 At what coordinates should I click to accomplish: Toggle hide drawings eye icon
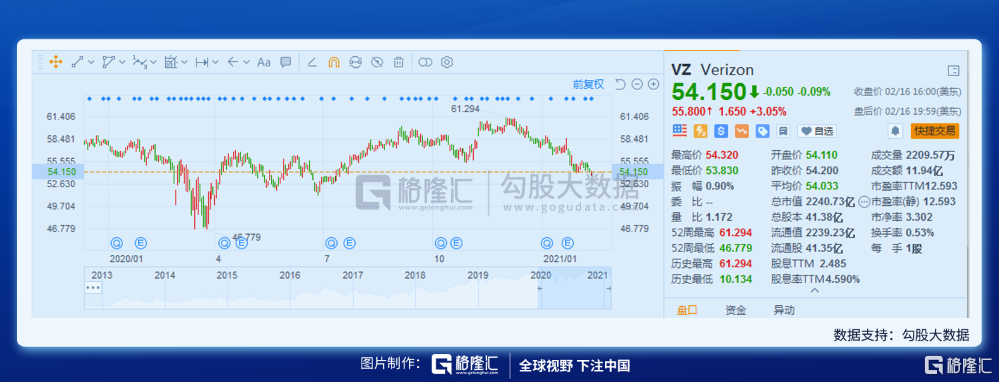(377, 62)
